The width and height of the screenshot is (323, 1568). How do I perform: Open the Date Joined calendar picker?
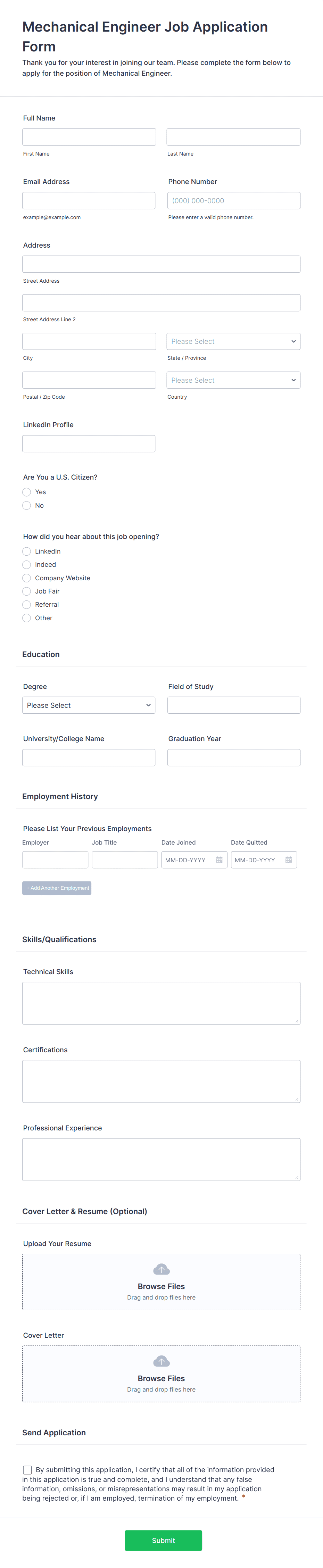coord(220,860)
